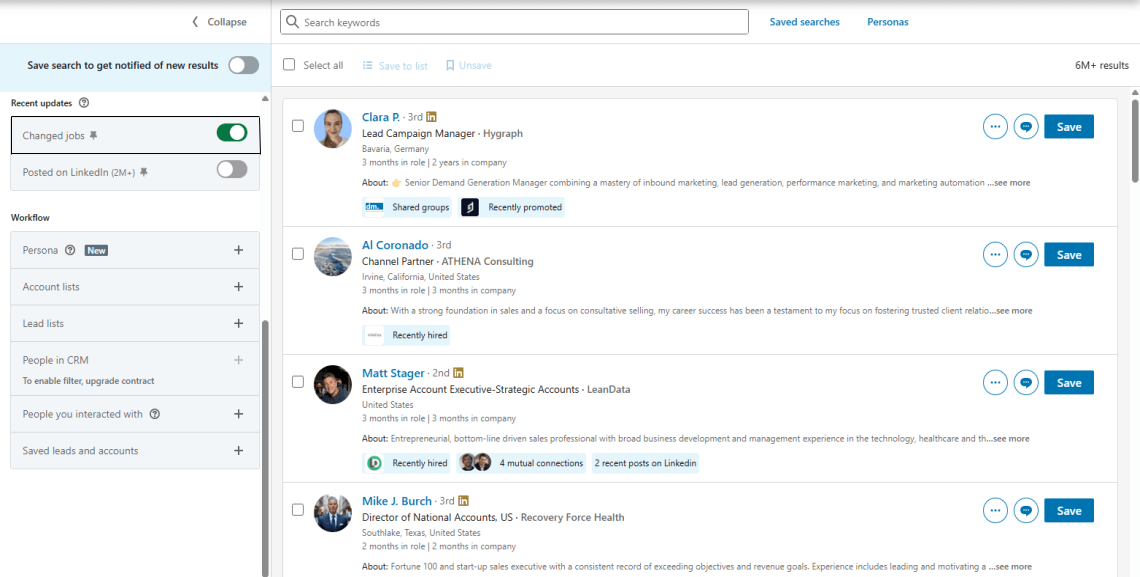Click help icon beside Recent updates

click(x=84, y=103)
